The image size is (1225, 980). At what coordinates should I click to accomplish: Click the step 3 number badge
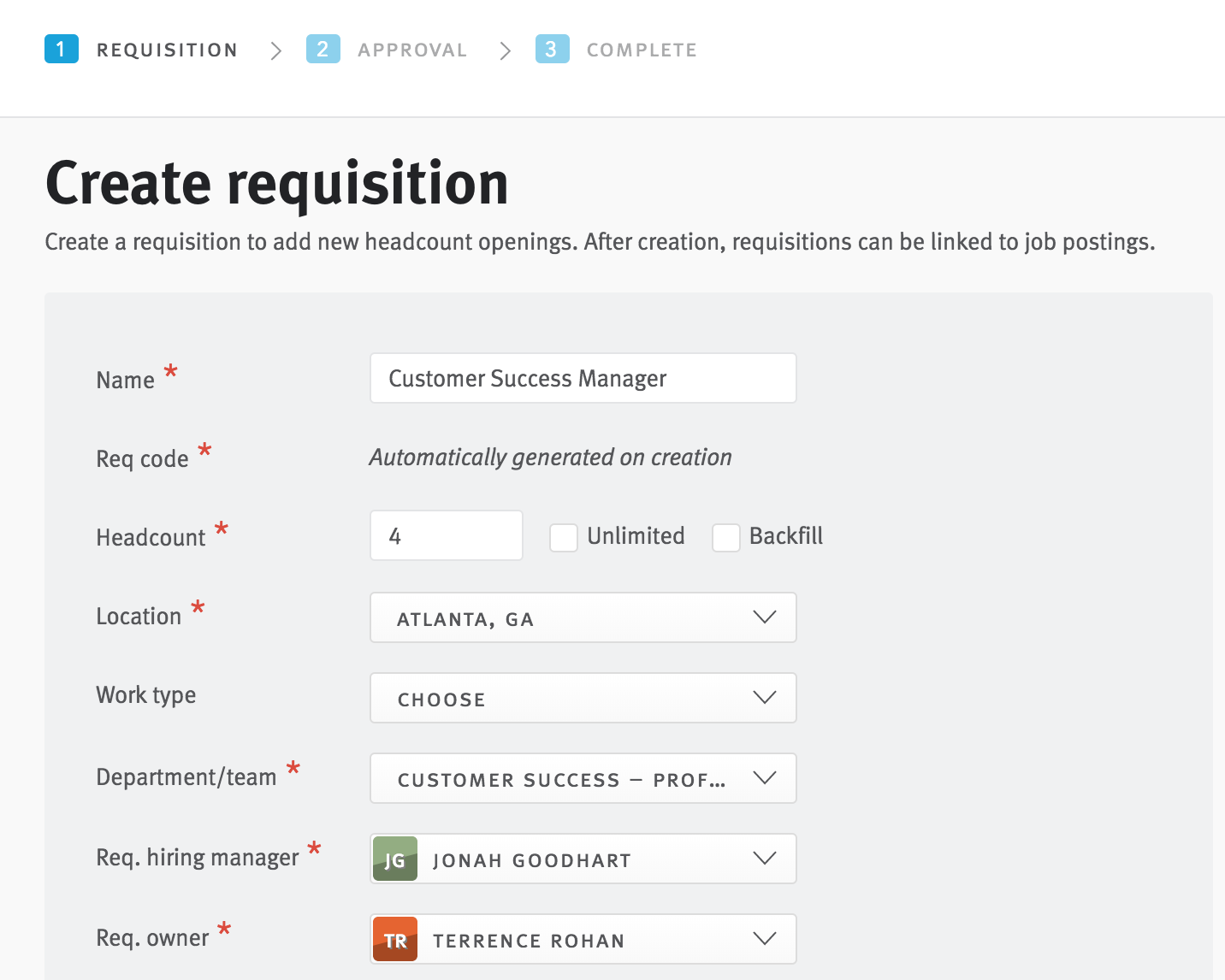coord(552,50)
